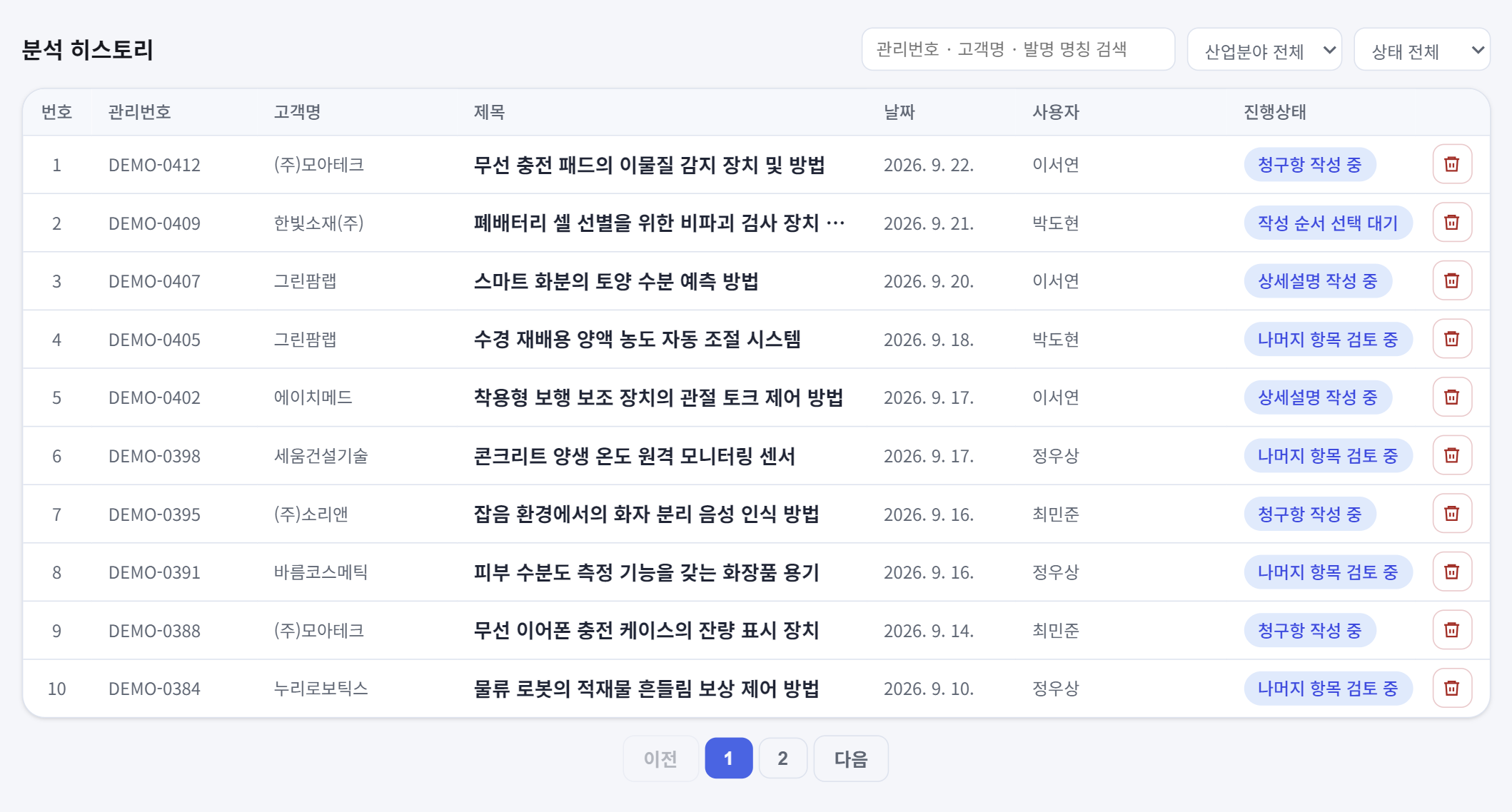Open 수경 재배용 양액 농도 자동 조절 시스템

point(637,340)
